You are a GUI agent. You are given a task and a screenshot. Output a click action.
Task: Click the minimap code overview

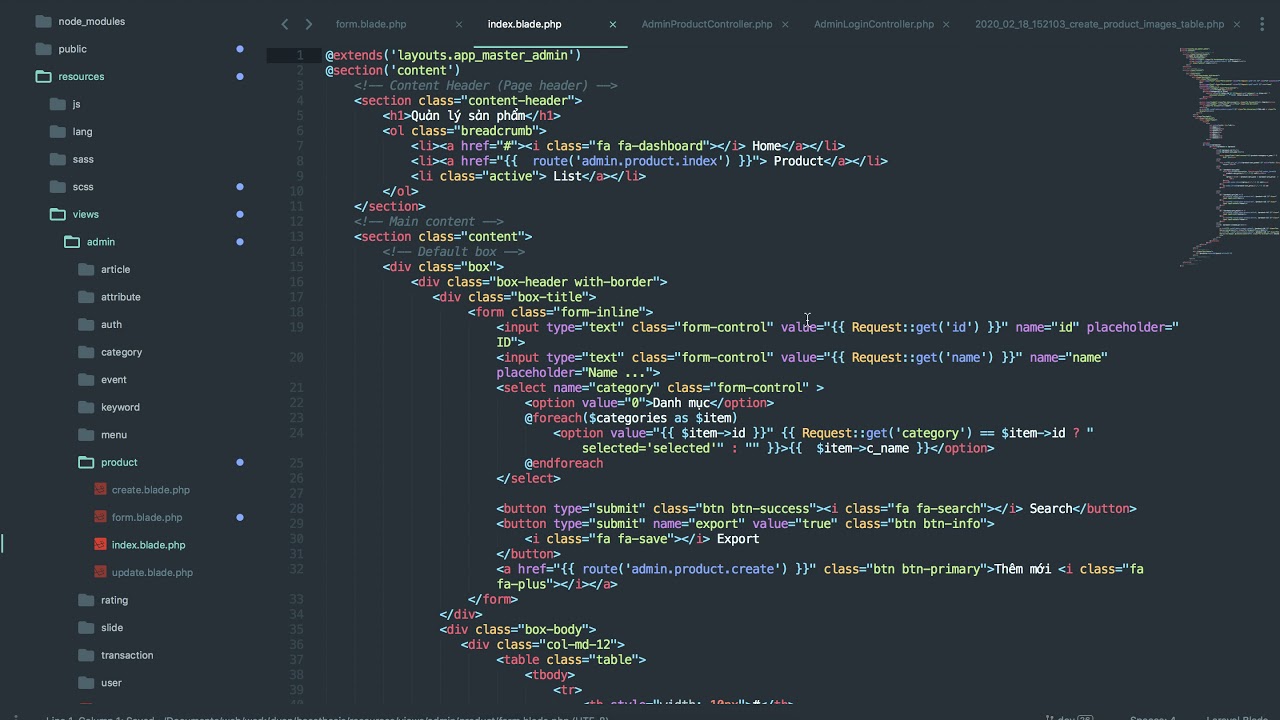click(x=1229, y=155)
